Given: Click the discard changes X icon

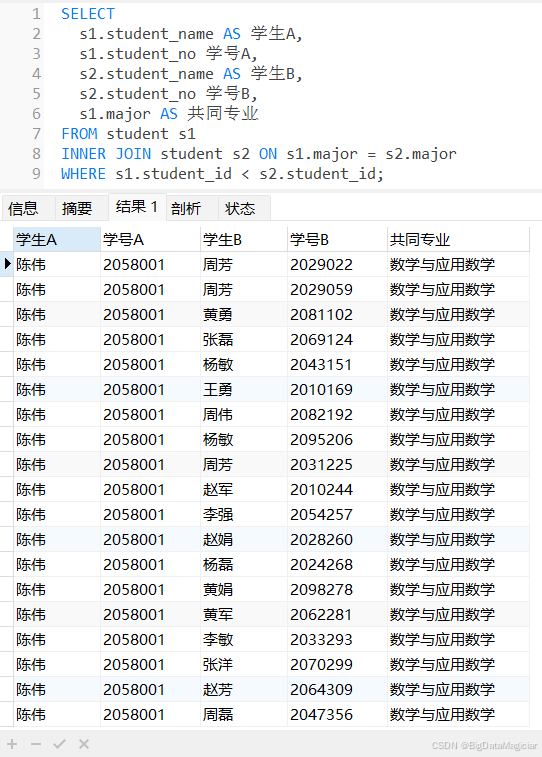Looking at the screenshot, I should pyautogui.click(x=84, y=744).
